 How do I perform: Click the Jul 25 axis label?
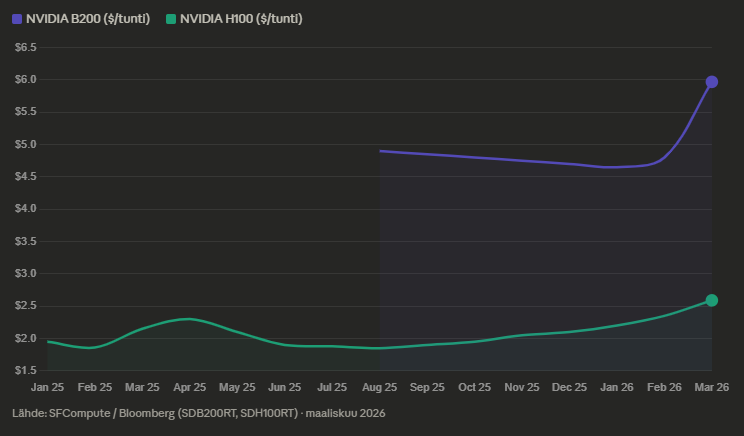pyautogui.click(x=332, y=387)
